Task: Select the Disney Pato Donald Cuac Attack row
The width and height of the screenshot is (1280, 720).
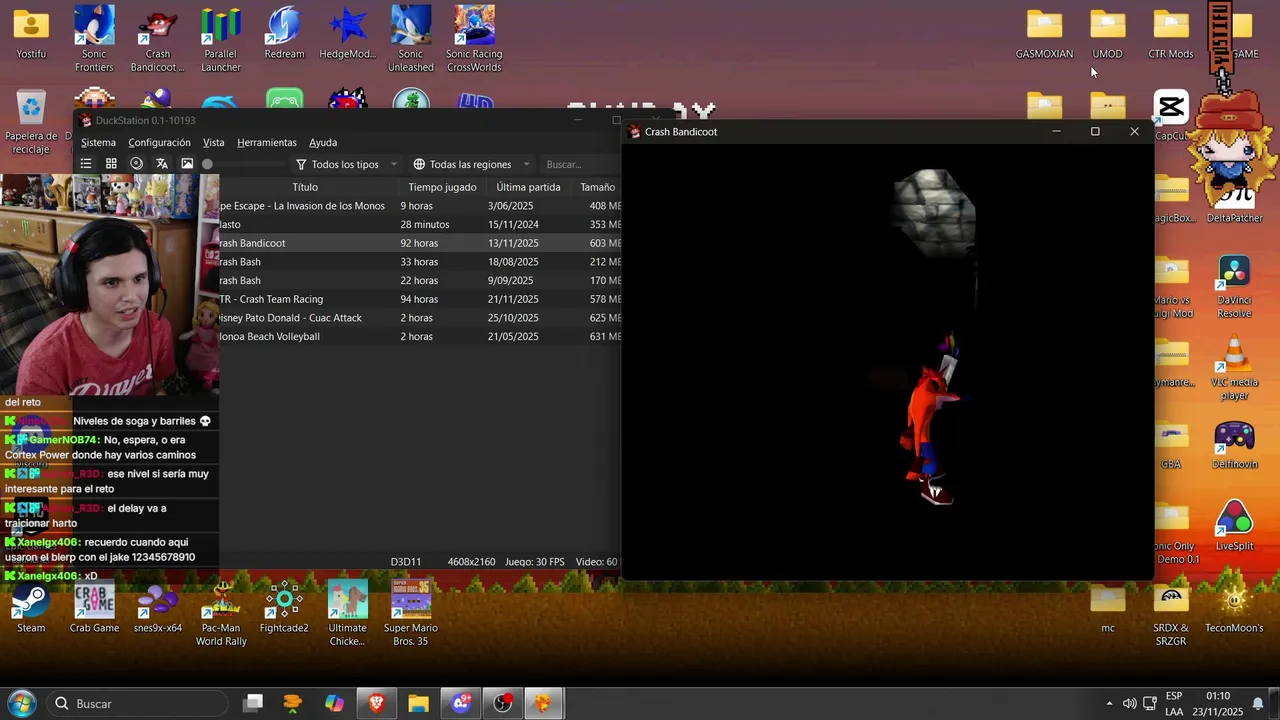Action: tap(420, 318)
